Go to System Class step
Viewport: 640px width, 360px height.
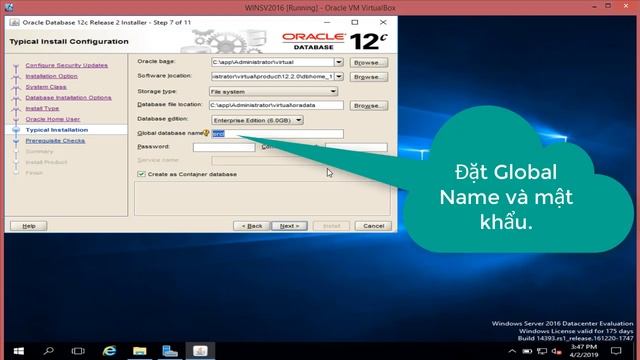[x=46, y=87]
